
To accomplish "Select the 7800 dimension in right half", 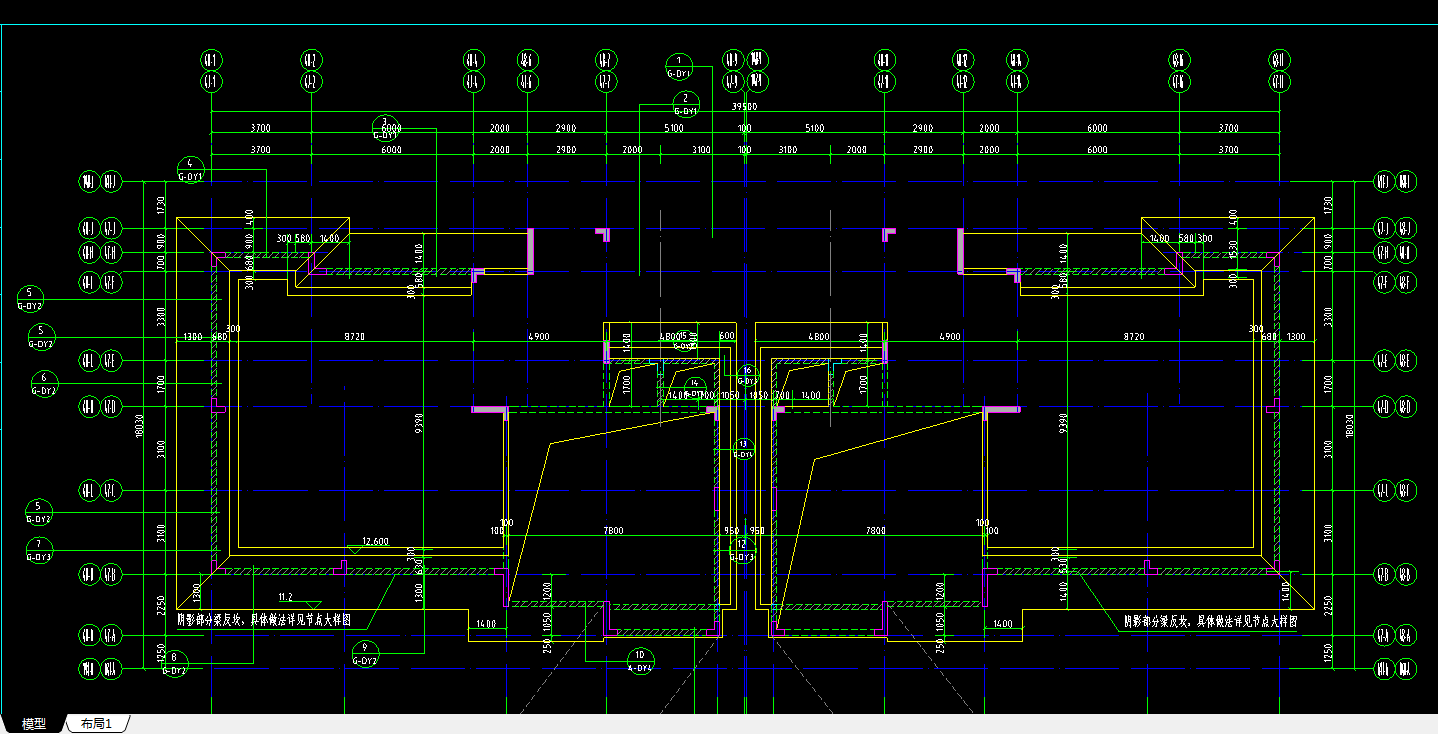I will click(x=875, y=530).
